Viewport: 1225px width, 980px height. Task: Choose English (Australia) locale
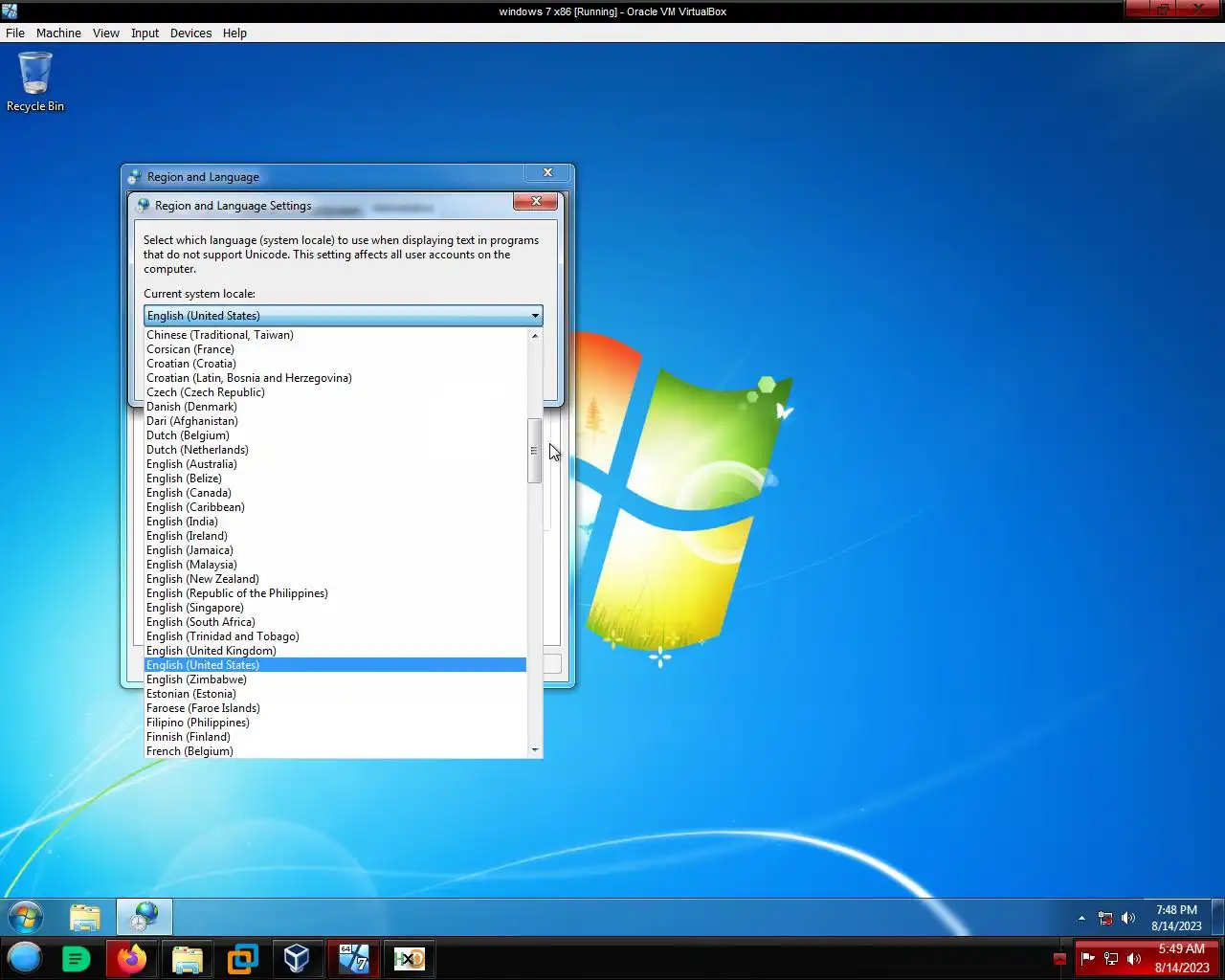coord(335,464)
